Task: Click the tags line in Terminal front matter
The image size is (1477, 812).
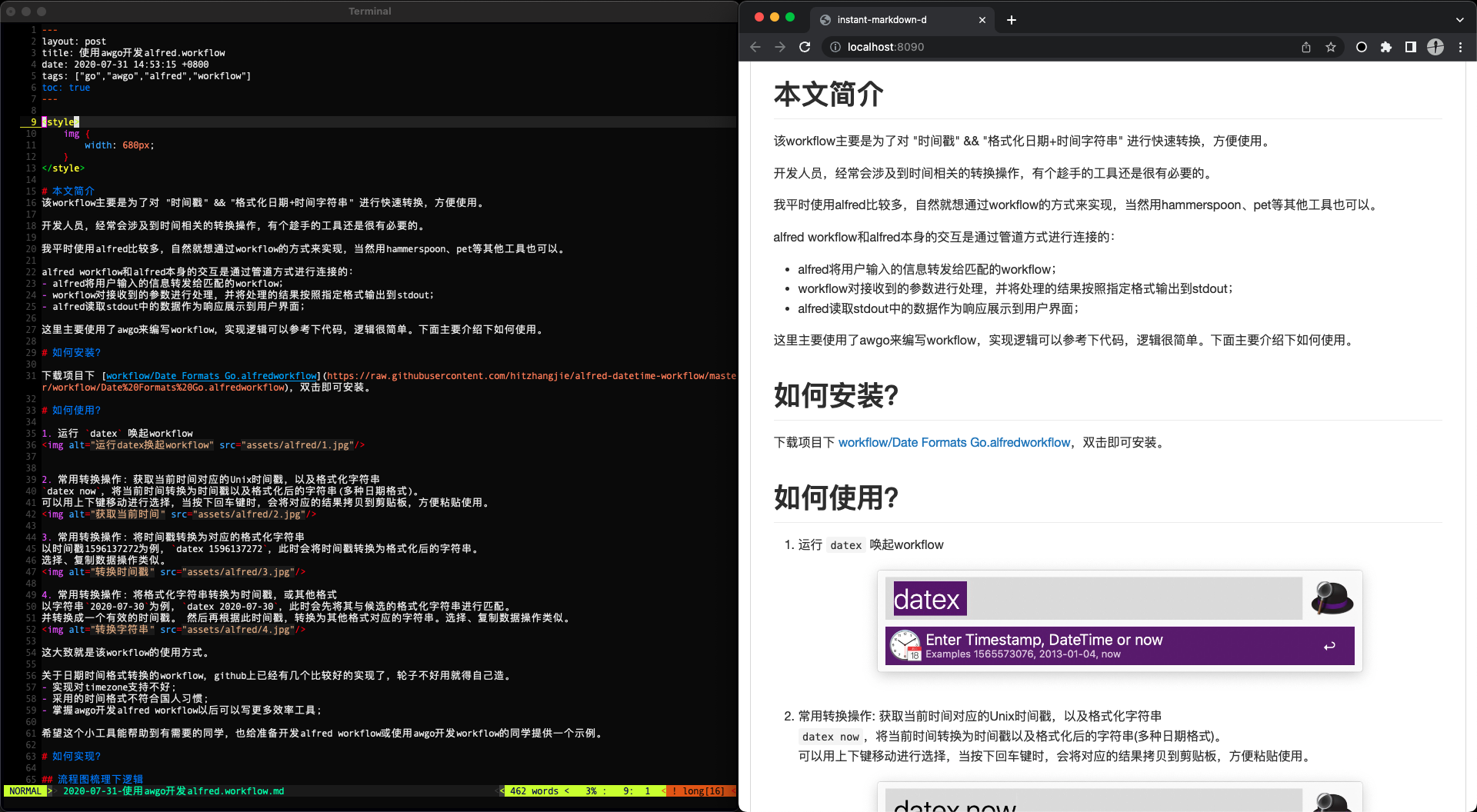Action: click(146, 76)
